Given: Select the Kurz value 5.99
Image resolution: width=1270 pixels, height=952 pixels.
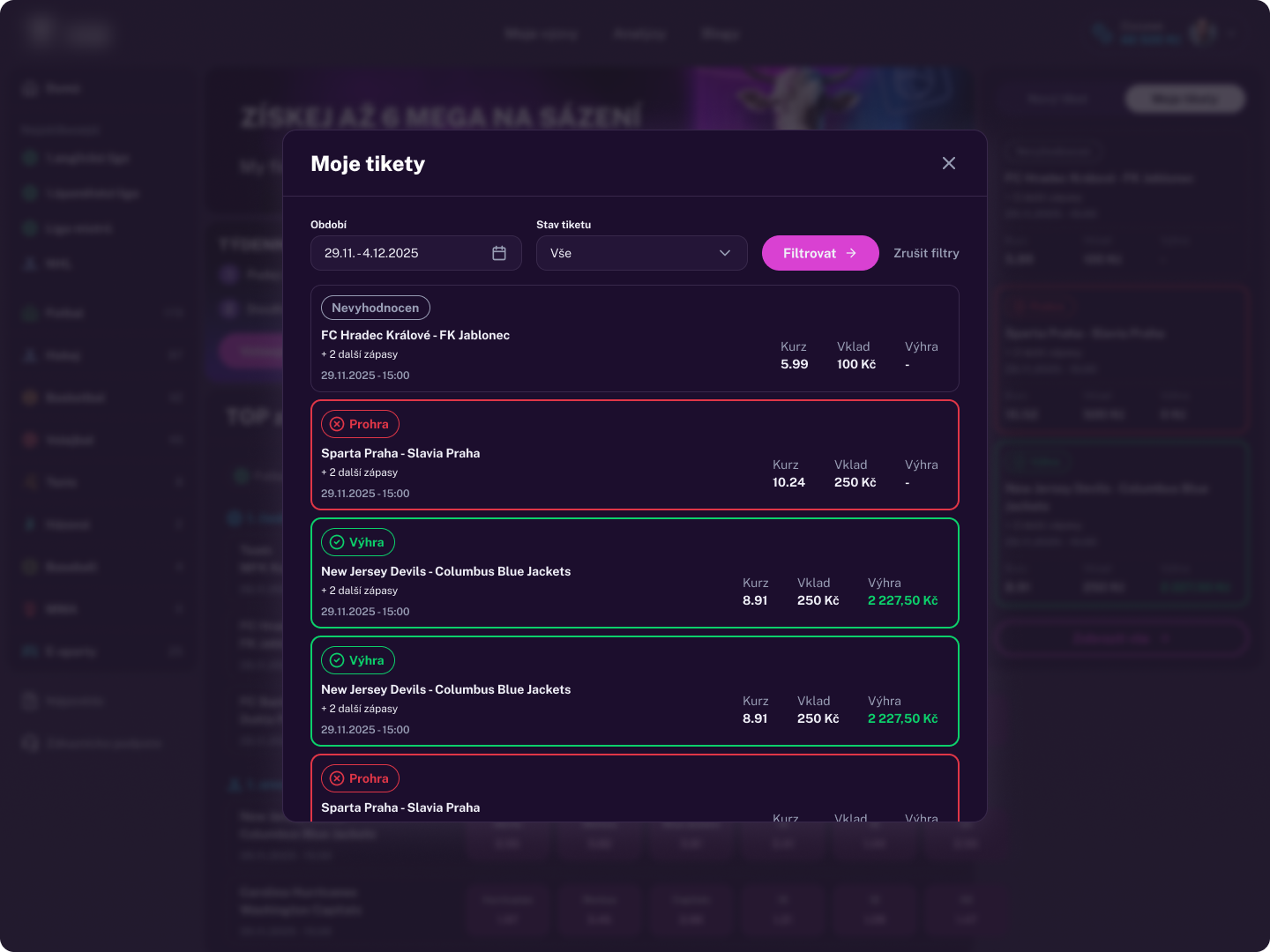Looking at the screenshot, I should coord(795,364).
